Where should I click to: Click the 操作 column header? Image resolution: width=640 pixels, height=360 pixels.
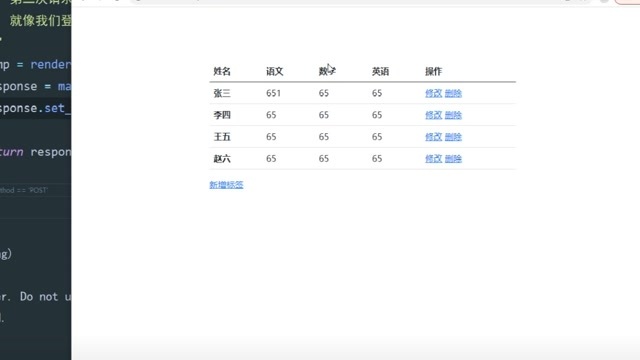433,71
